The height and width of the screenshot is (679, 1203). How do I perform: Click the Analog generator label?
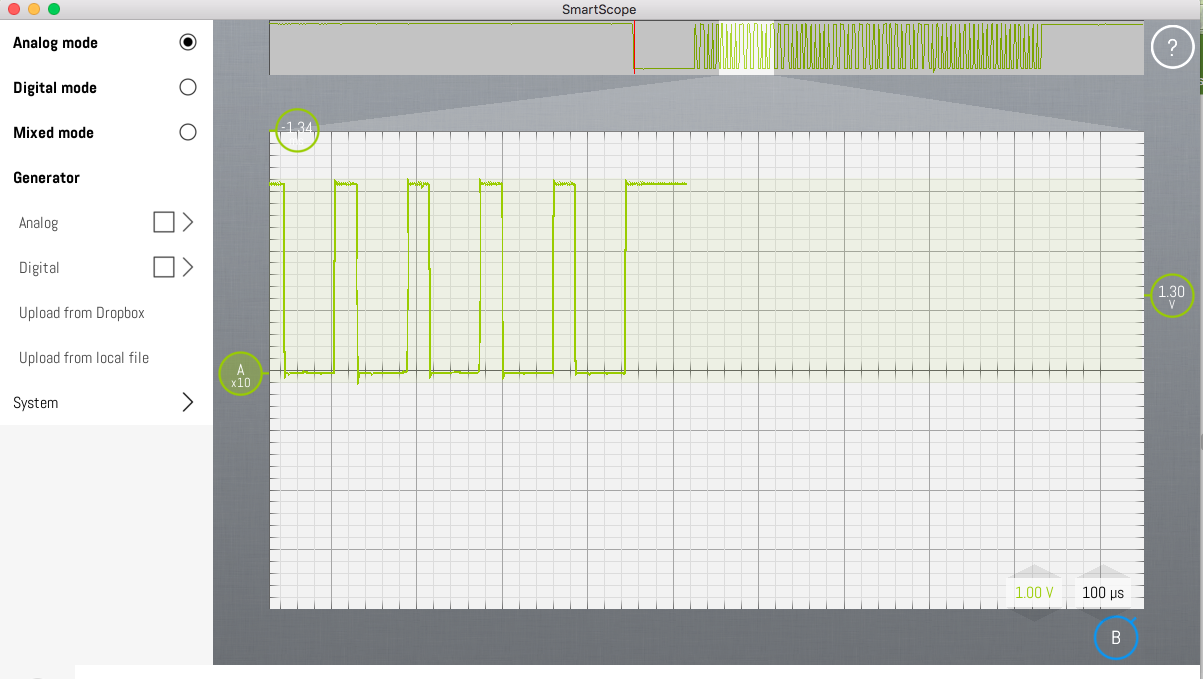tap(39, 223)
